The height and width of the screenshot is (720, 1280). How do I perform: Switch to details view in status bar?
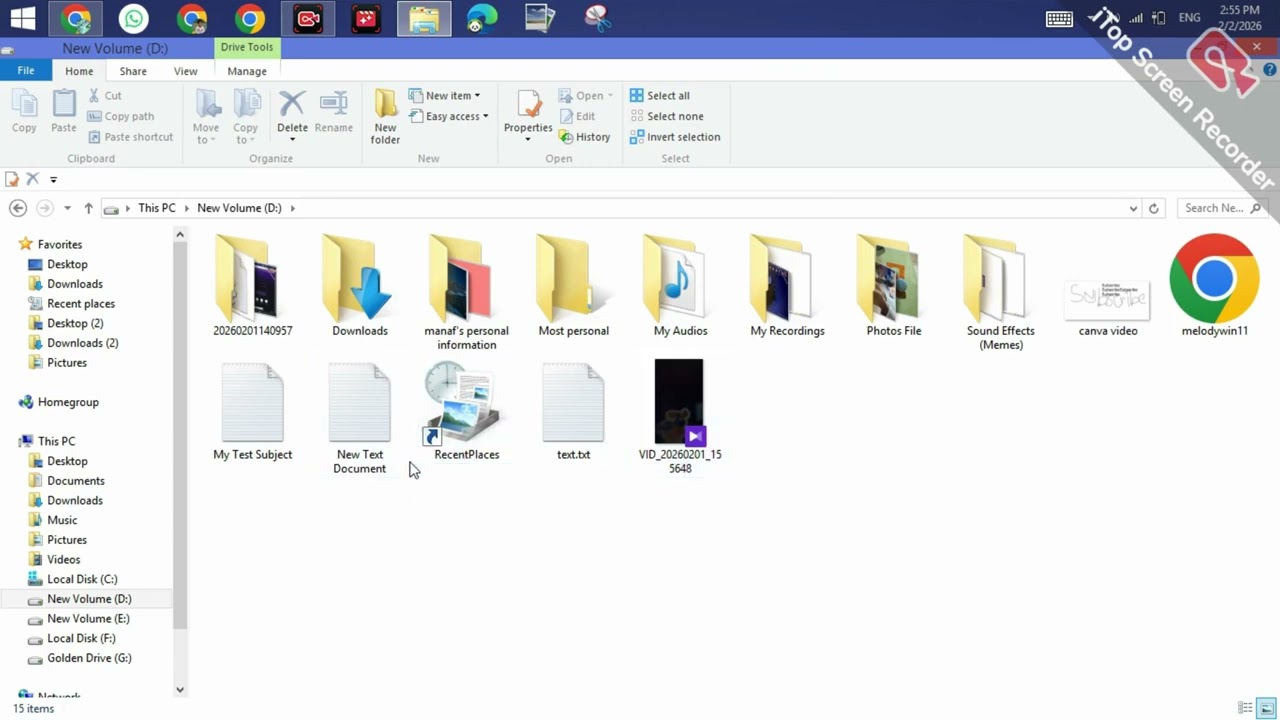(1245, 708)
